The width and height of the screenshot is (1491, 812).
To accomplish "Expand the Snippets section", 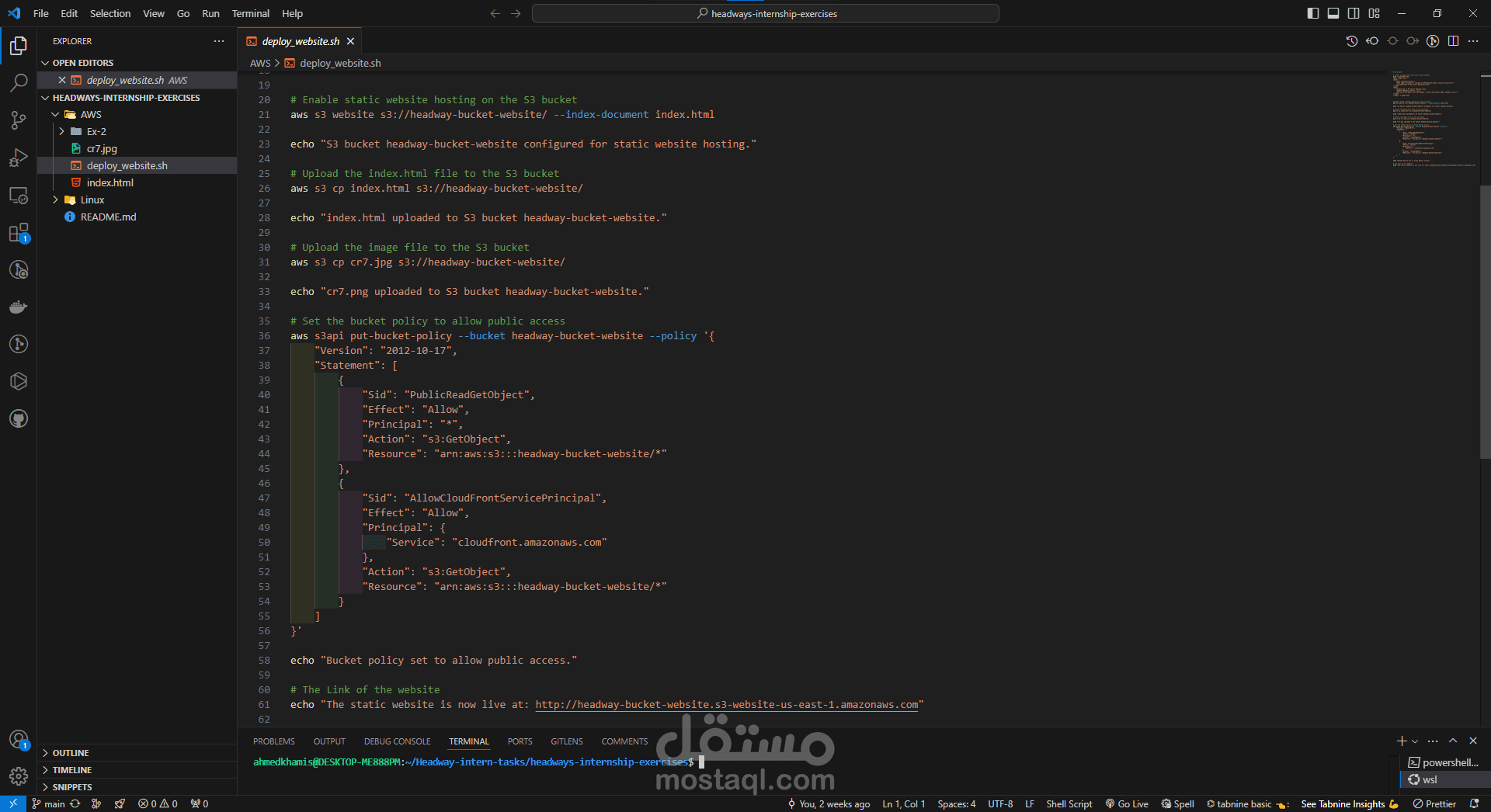I will pyautogui.click(x=137, y=787).
